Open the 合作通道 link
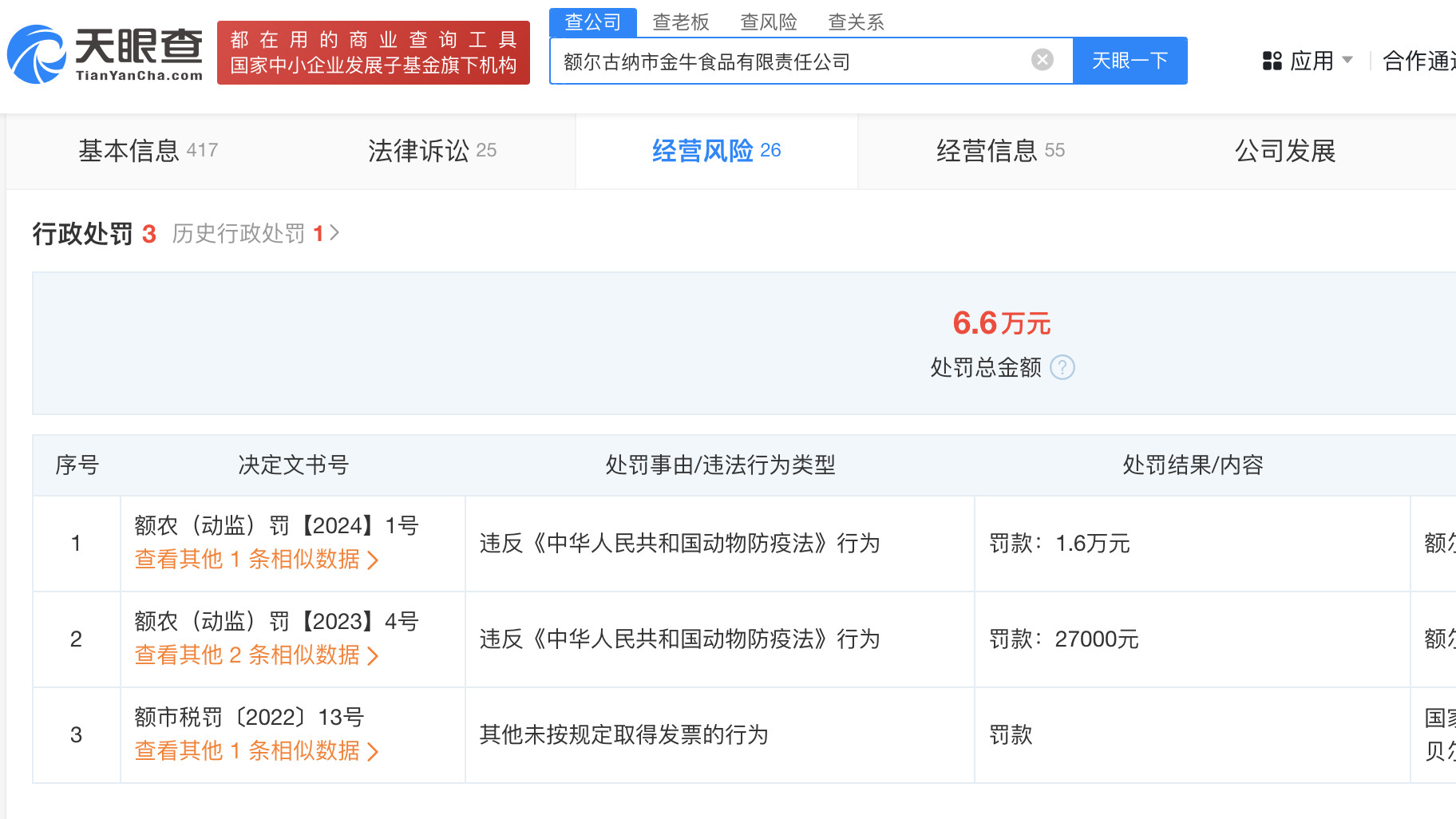The width and height of the screenshot is (1456, 819). pos(1418,61)
